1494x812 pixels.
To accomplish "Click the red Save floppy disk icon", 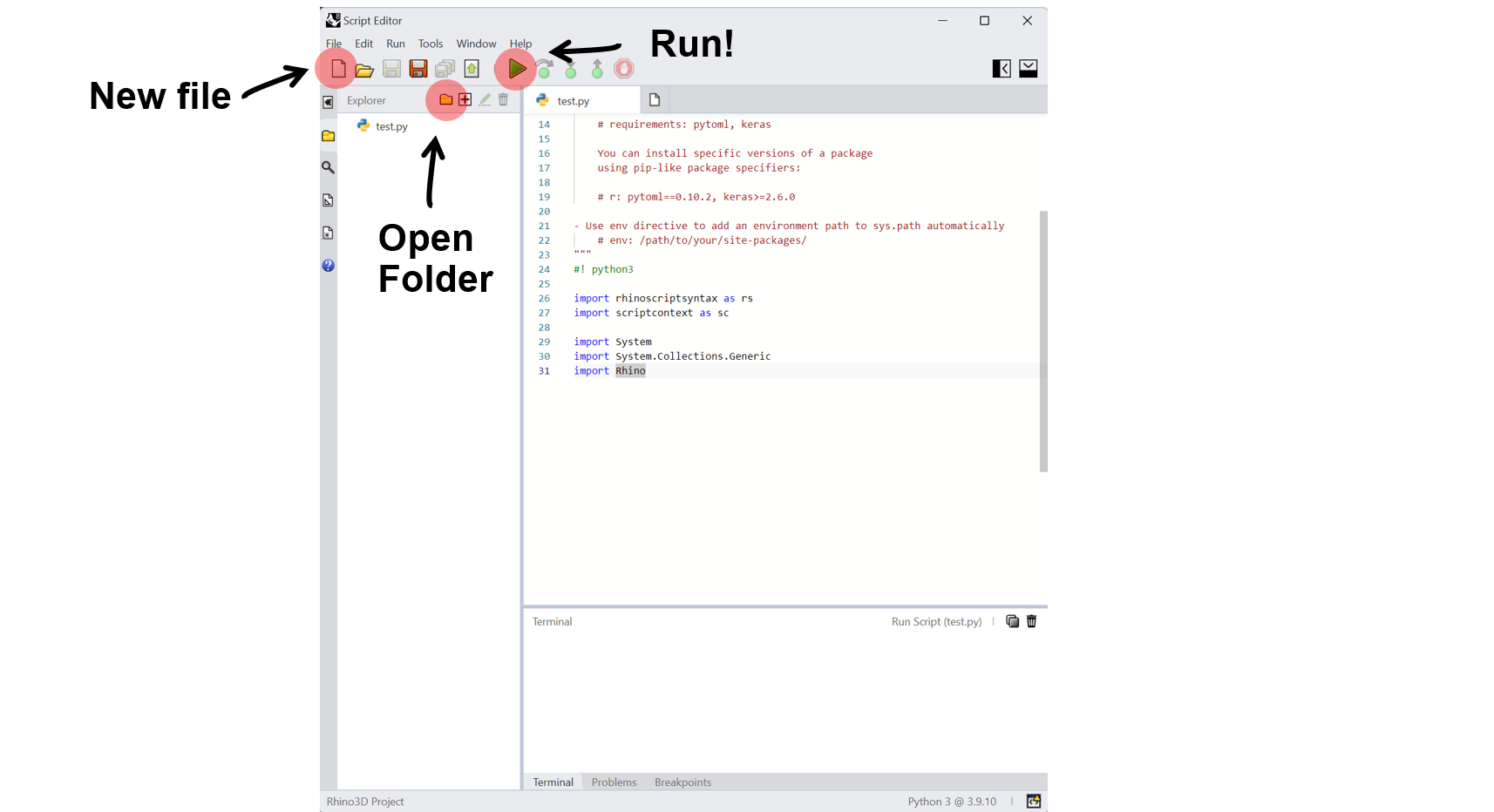I will (418, 69).
